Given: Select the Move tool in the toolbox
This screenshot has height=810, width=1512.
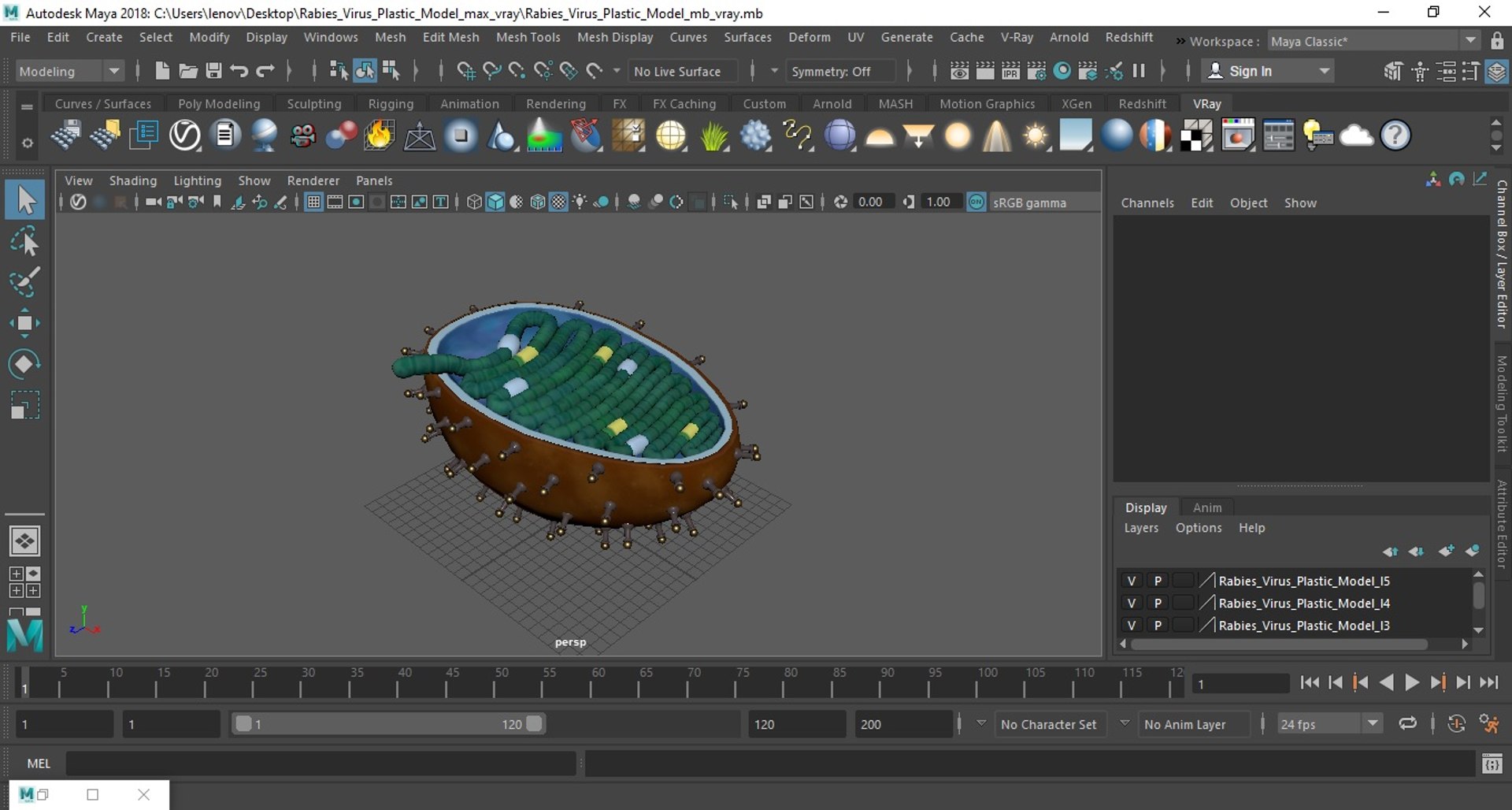Looking at the screenshot, I should [x=24, y=323].
